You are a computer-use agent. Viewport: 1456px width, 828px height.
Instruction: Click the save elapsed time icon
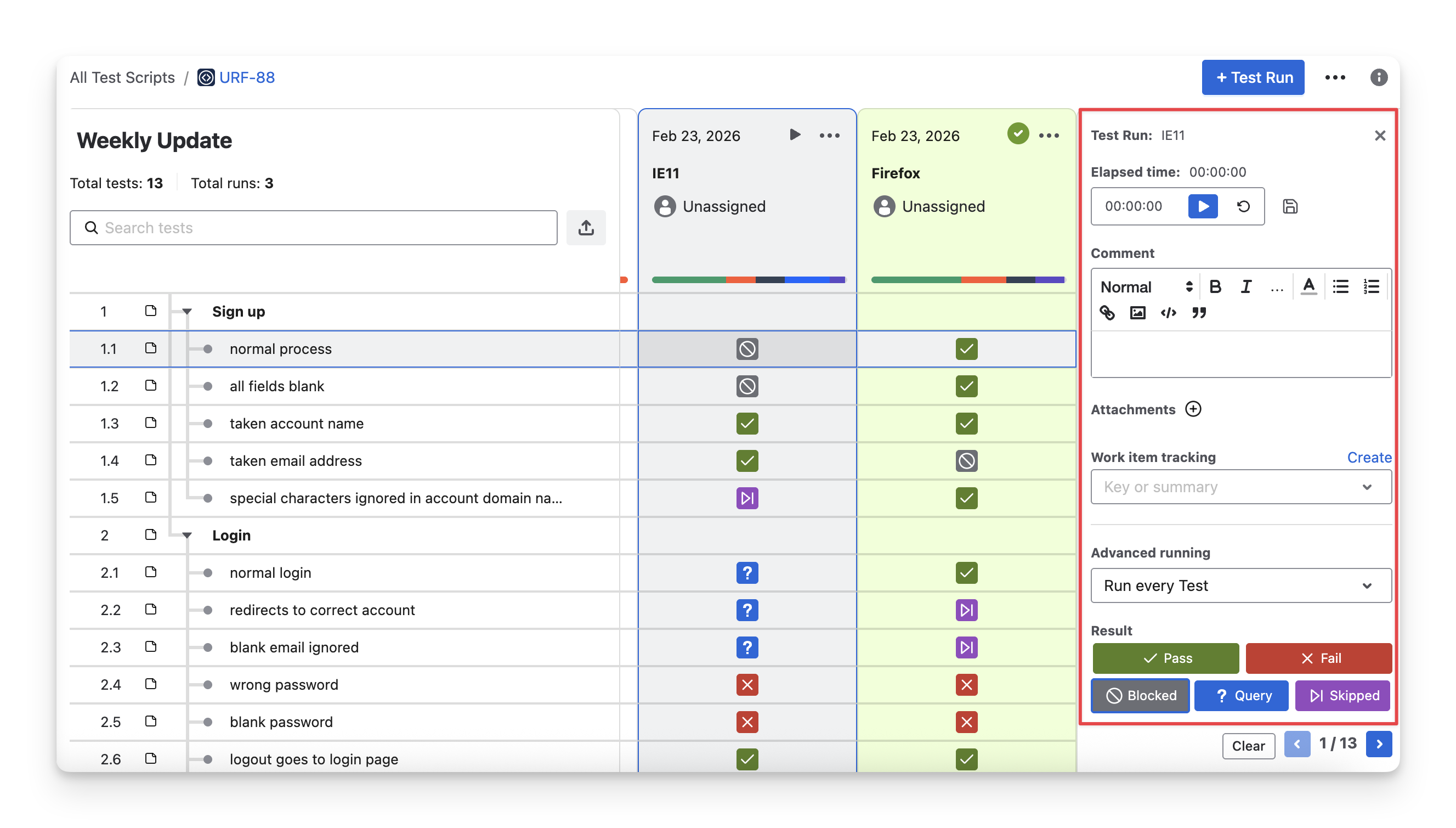pyautogui.click(x=1290, y=206)
